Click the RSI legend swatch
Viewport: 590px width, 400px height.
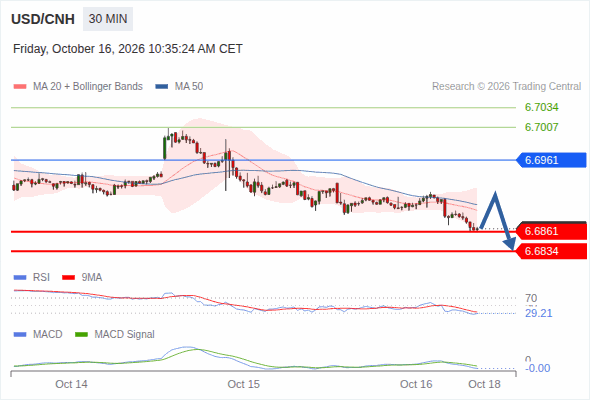tap(20, 278)
